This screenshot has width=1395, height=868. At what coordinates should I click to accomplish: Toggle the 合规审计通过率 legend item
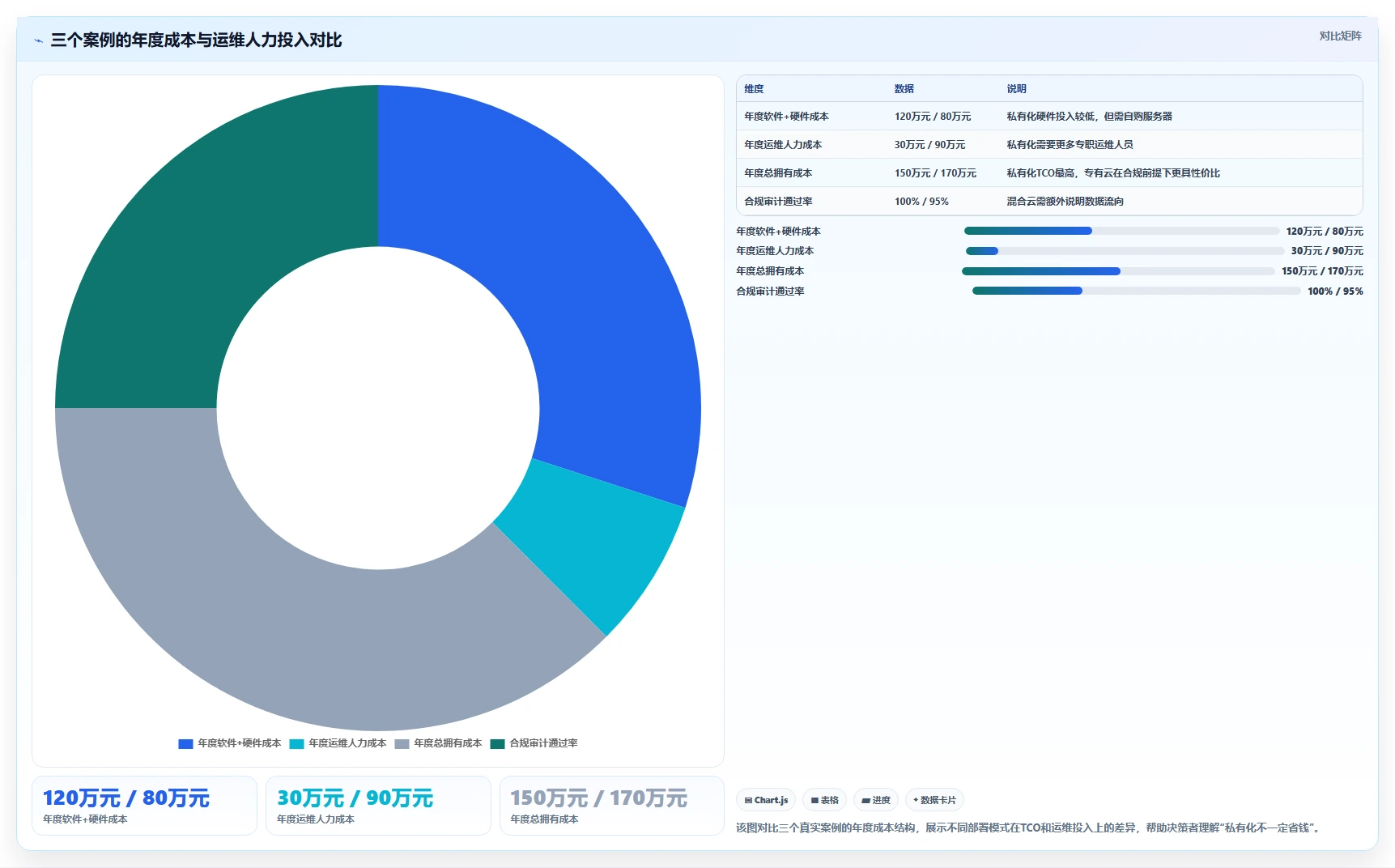pos(534,743)
